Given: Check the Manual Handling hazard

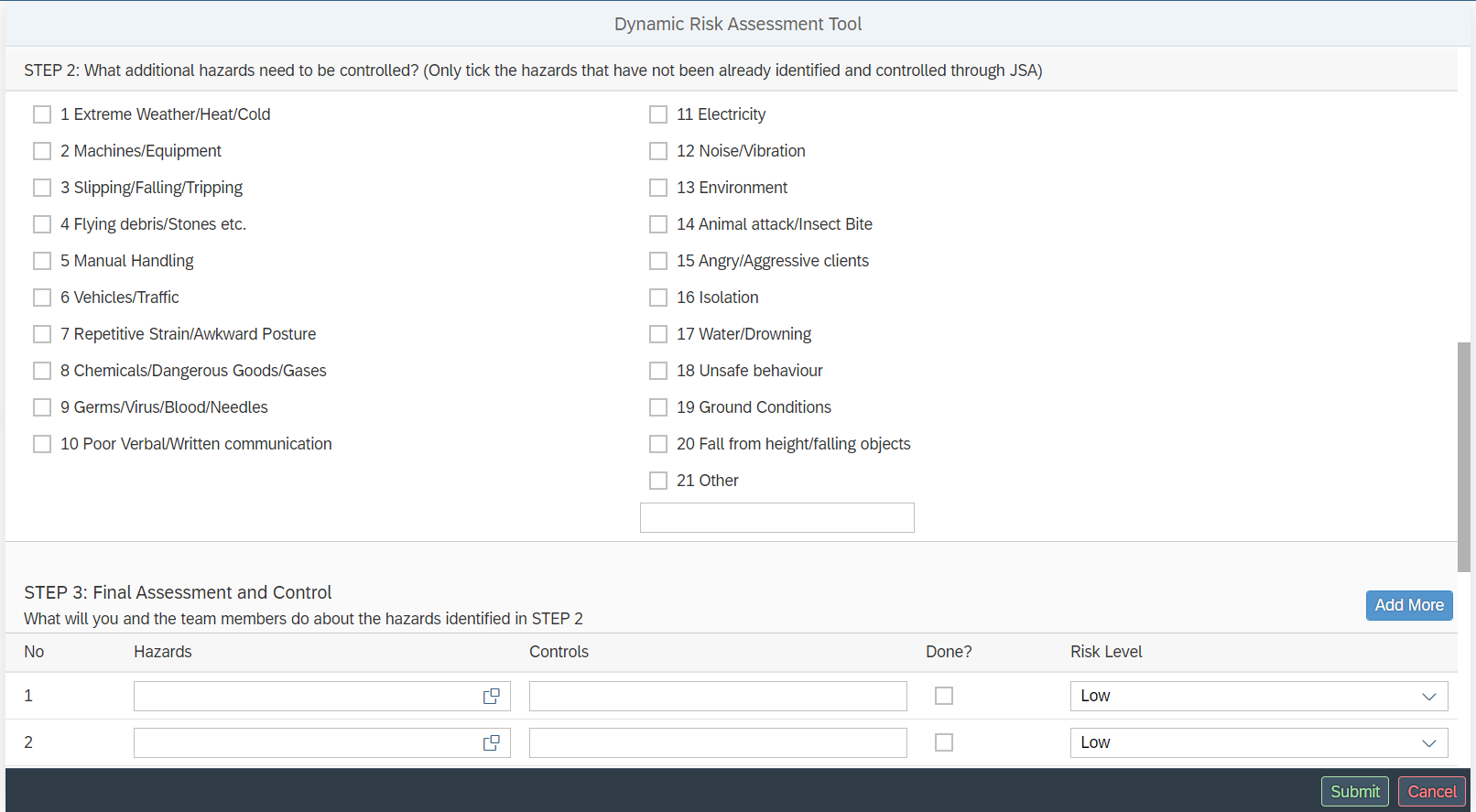Looking at the screenshot, I should point(42,261).
